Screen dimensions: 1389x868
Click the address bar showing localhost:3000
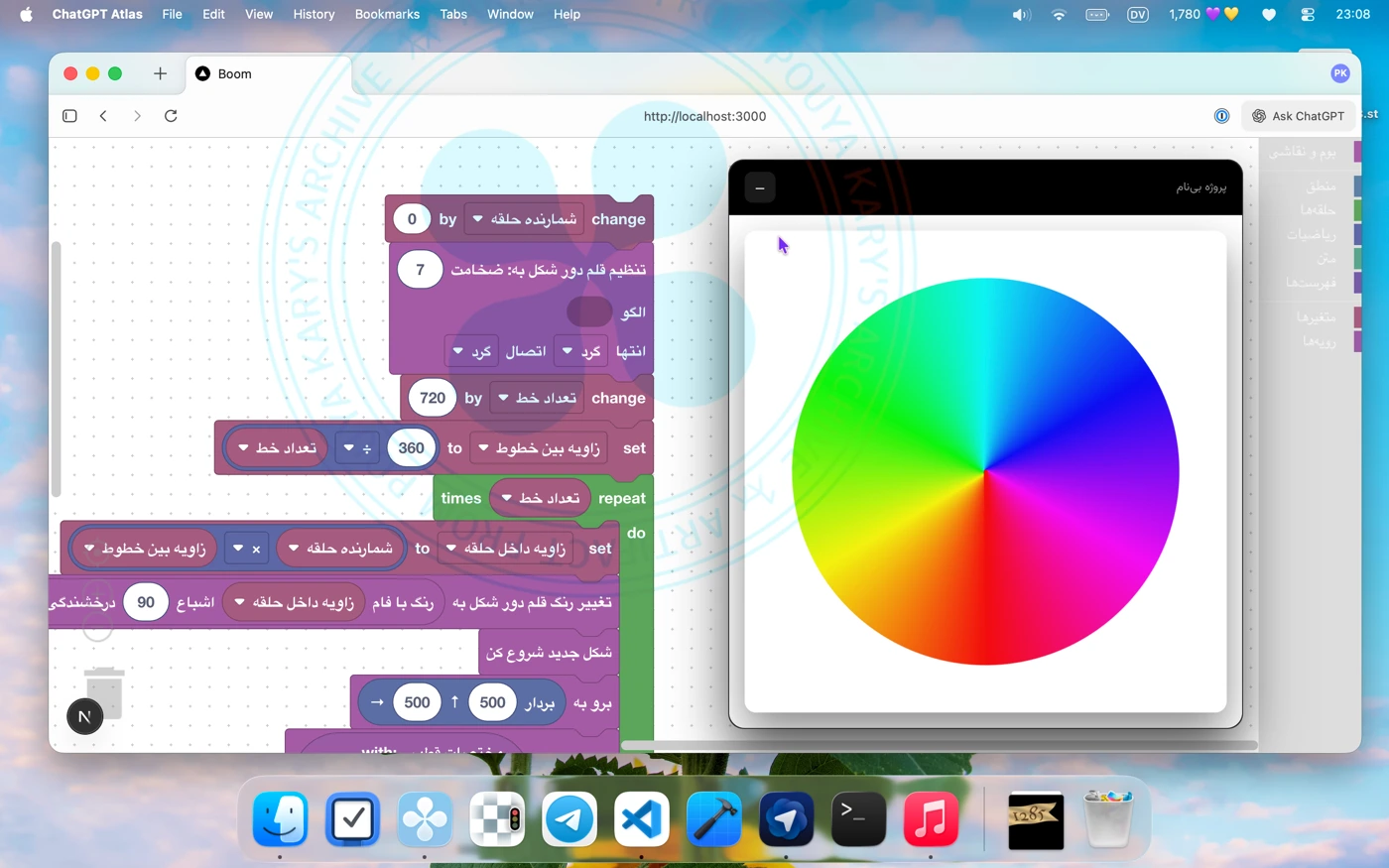click(704, 116)
